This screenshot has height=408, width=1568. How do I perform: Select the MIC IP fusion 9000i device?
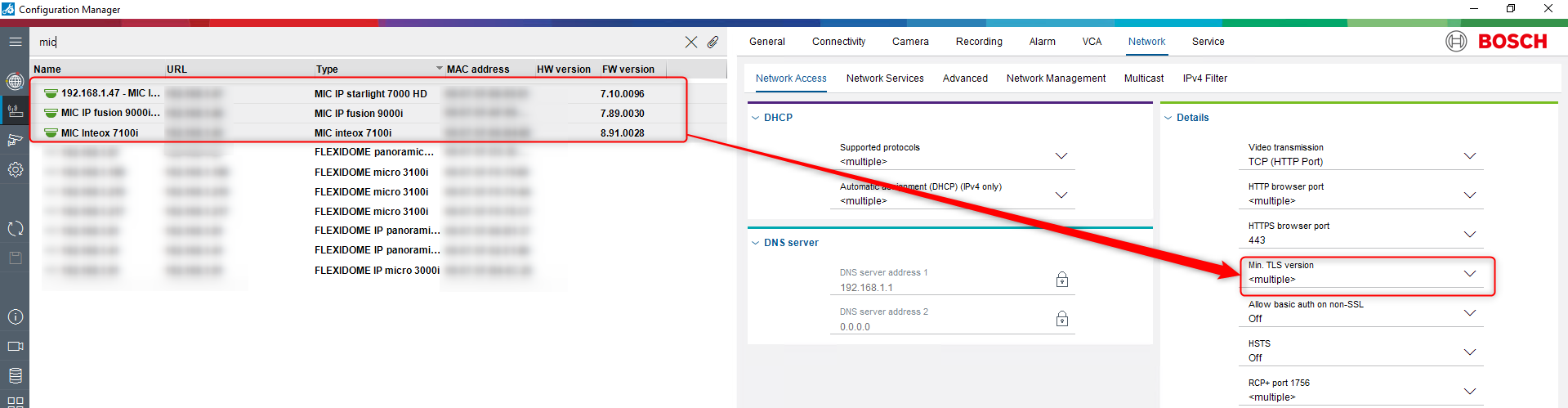pyautogui.click(x=110, y=113)
